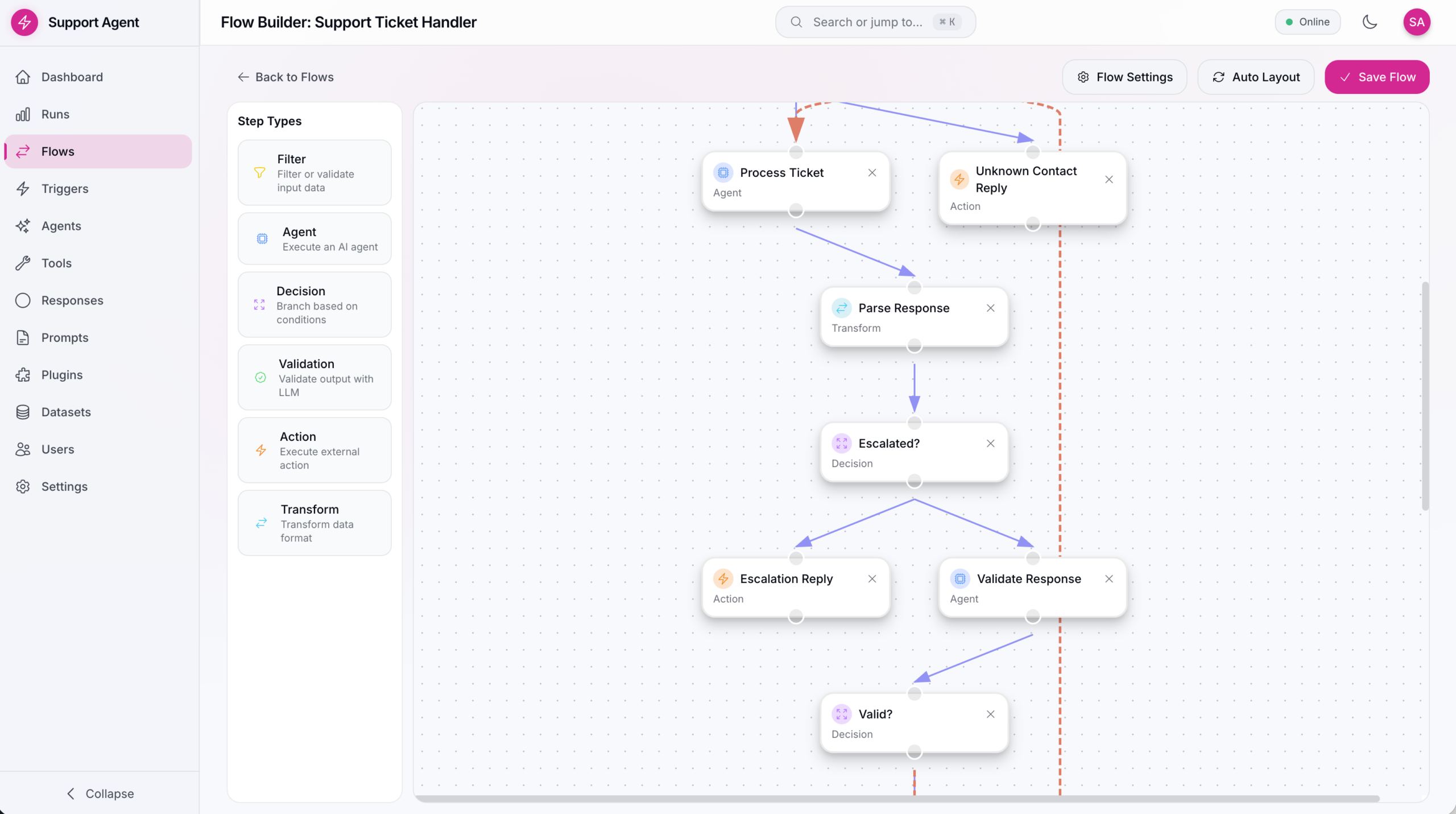Select the Validation step type card

click(x=315, y=378)
